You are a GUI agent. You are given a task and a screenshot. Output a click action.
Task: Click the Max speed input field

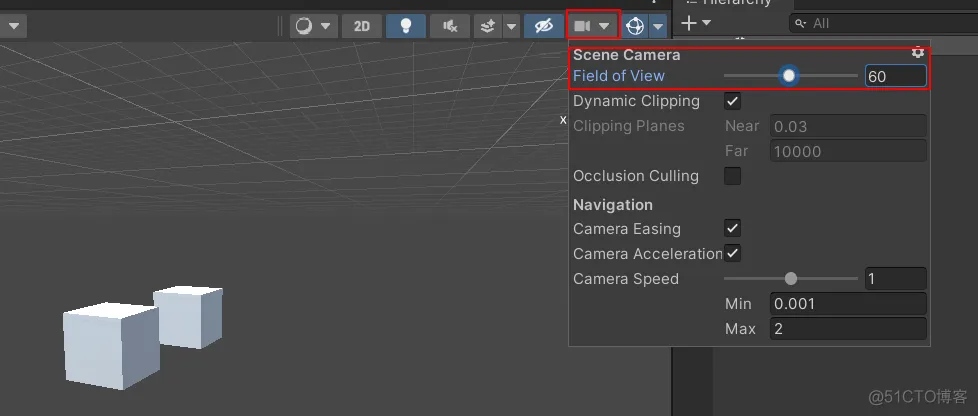(848, 329)
